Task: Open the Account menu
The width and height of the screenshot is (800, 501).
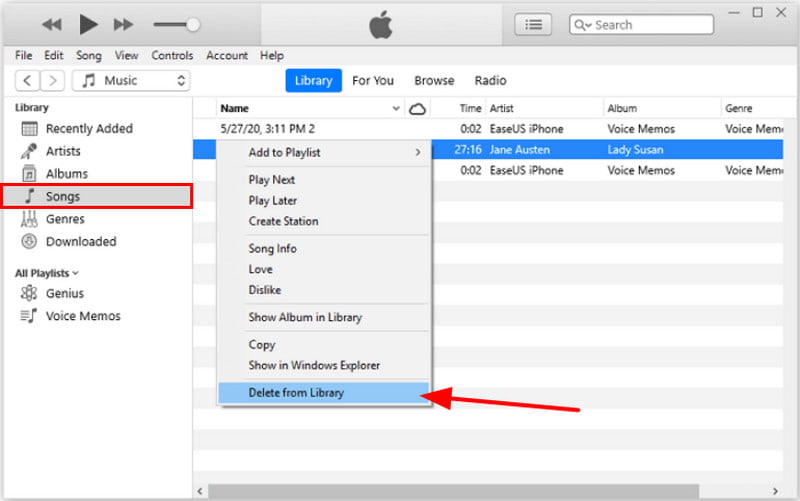Action: coord(227,55)
